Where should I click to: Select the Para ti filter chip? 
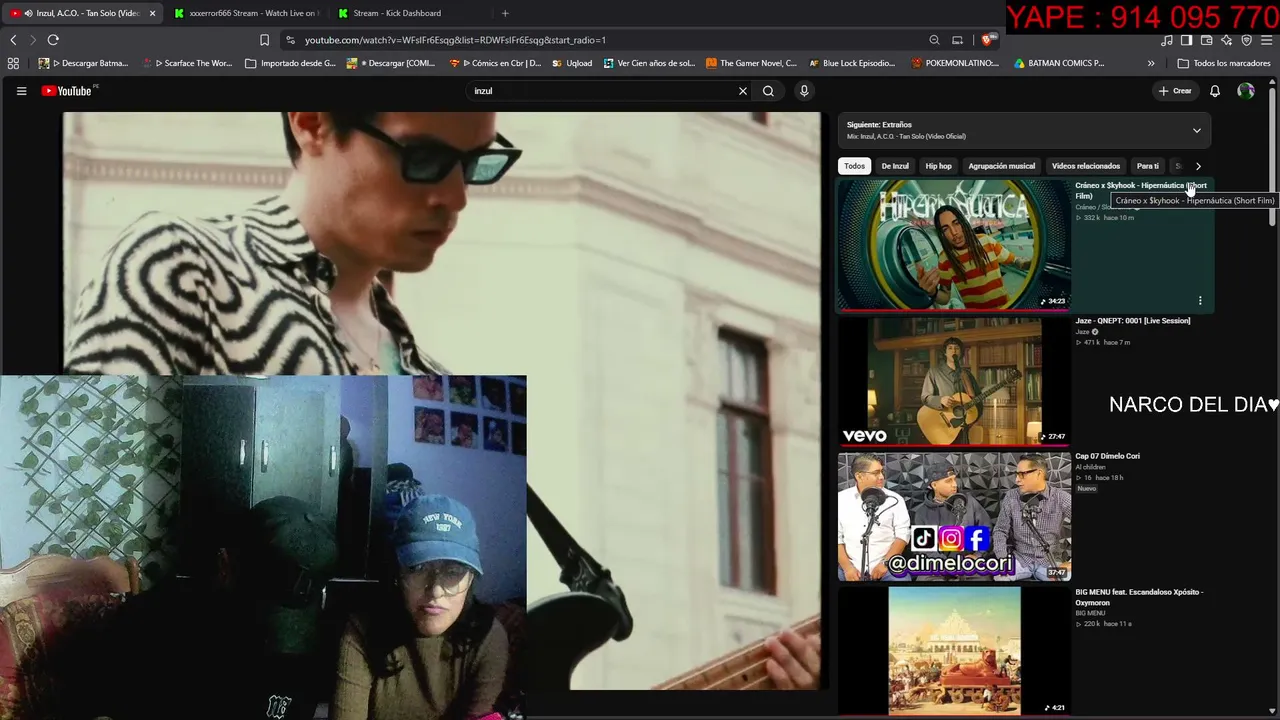pyautogui.click(x=1148, y=166)
